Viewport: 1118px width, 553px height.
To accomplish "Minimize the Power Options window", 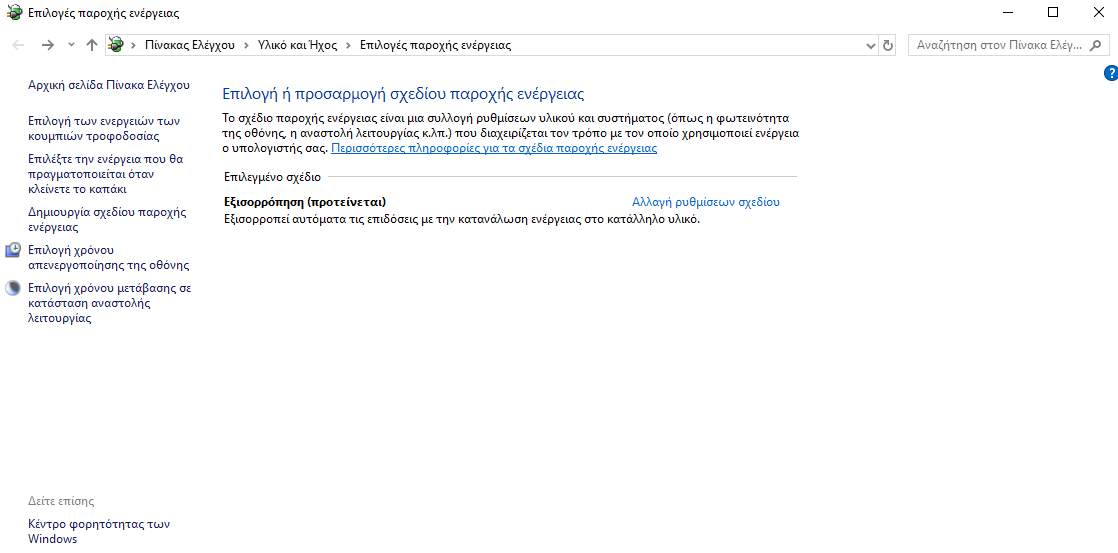I will [1007, 12].
